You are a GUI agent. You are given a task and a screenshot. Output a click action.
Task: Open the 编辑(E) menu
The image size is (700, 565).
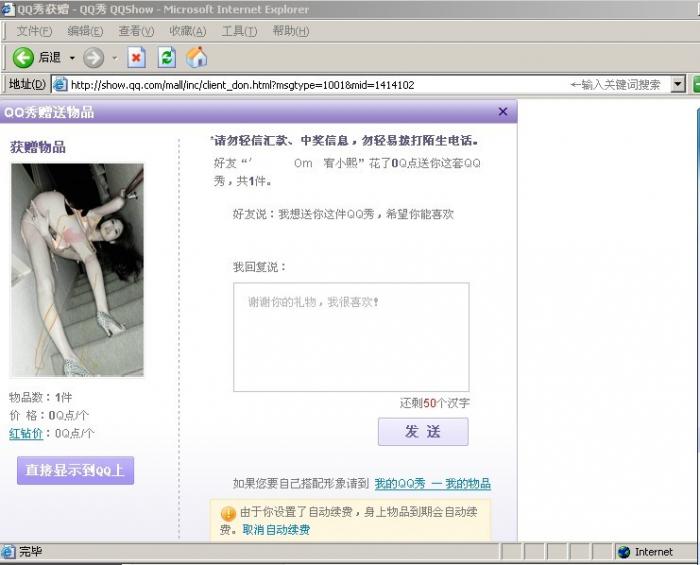85,31
